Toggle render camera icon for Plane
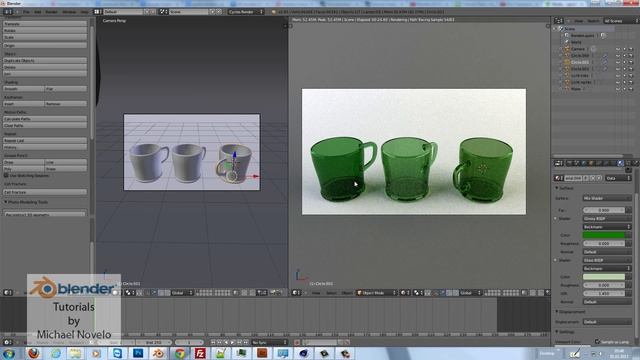This screenshot has height=360, width=640. [631, 89]
